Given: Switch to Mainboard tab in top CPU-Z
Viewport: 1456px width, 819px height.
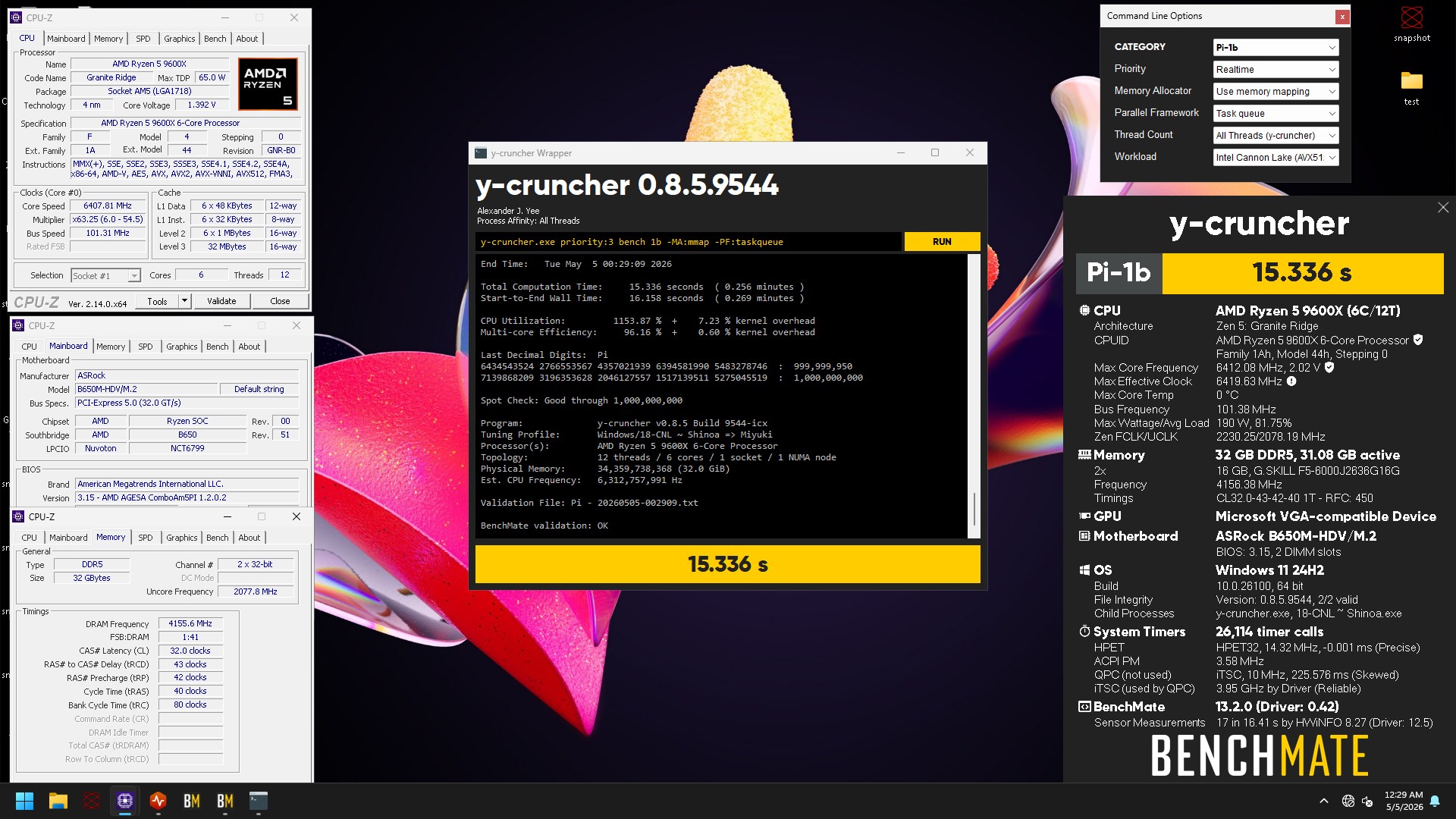Looking at the screenshot, I should pyautogui.click(x=66, y=39).
